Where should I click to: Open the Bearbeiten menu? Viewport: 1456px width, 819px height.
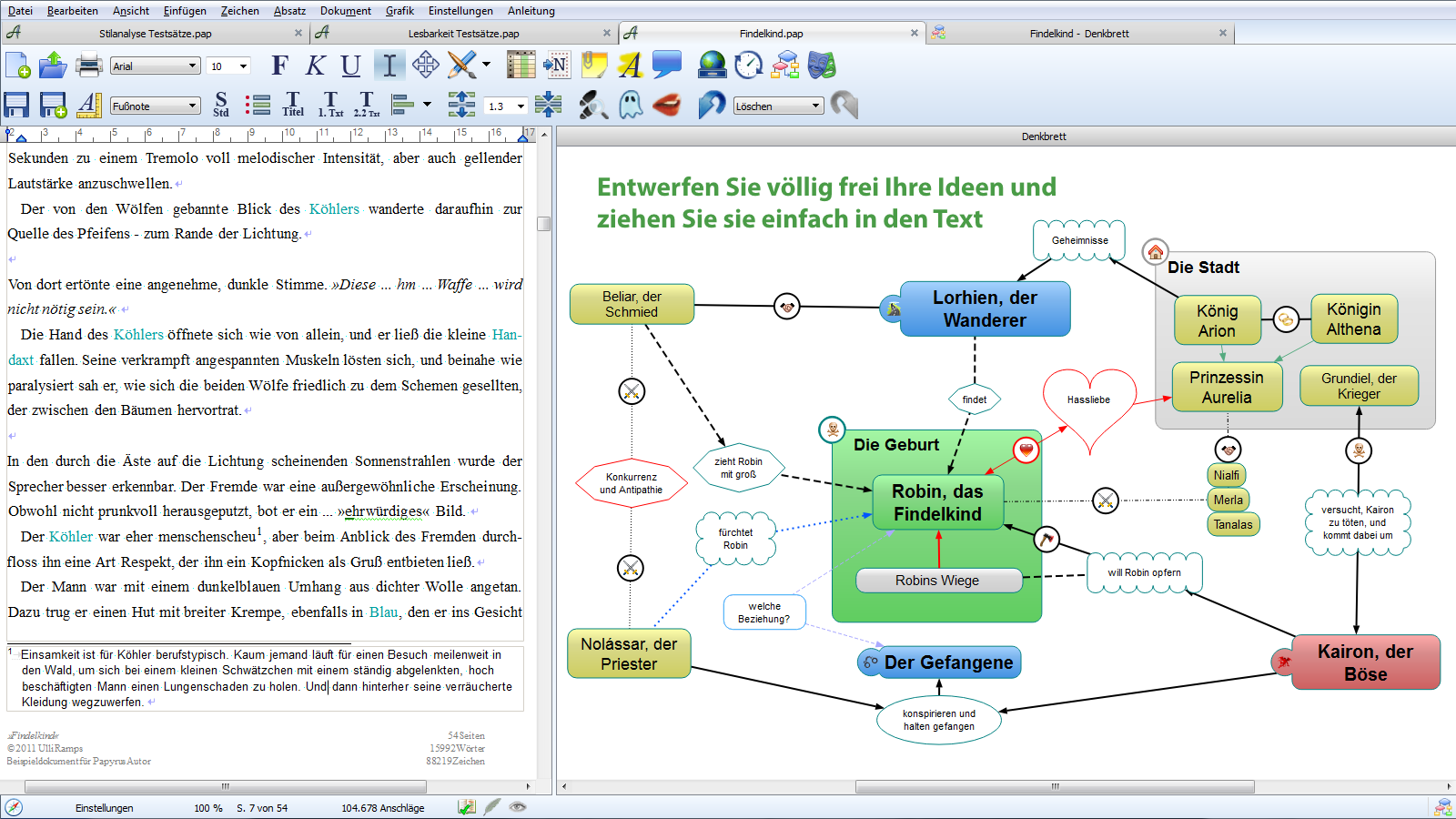tap(73, 11)
